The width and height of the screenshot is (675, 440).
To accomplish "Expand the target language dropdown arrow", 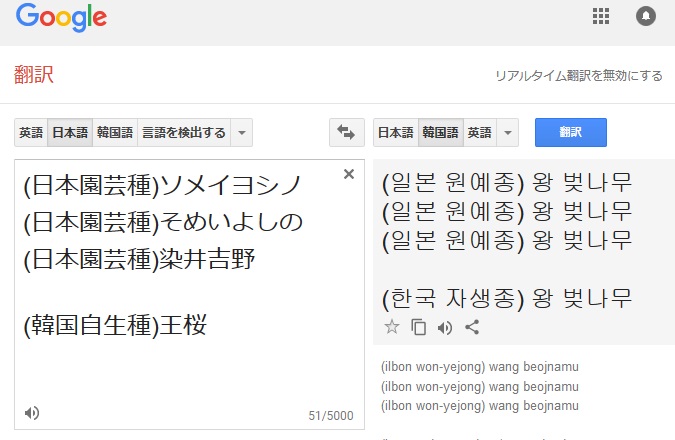I will [508, 132].
